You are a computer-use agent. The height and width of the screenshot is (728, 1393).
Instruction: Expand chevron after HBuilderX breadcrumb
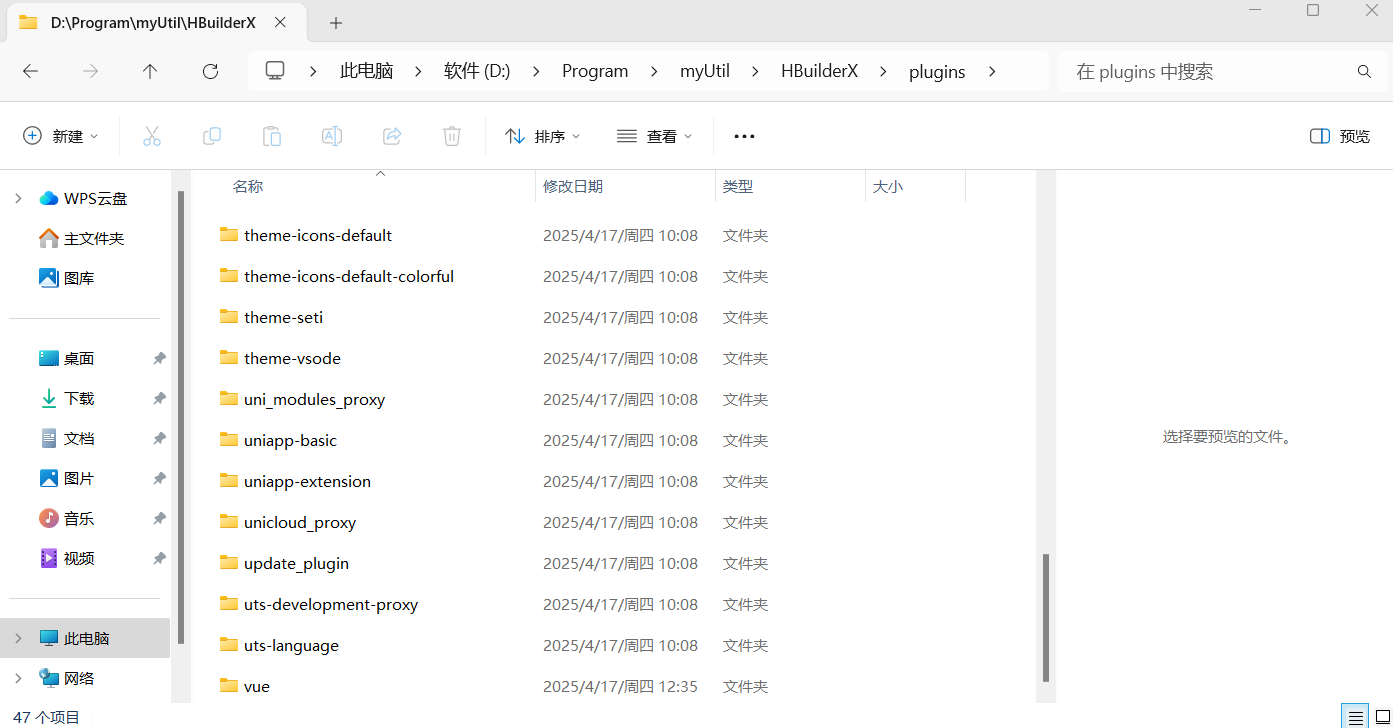pos(883,71)
